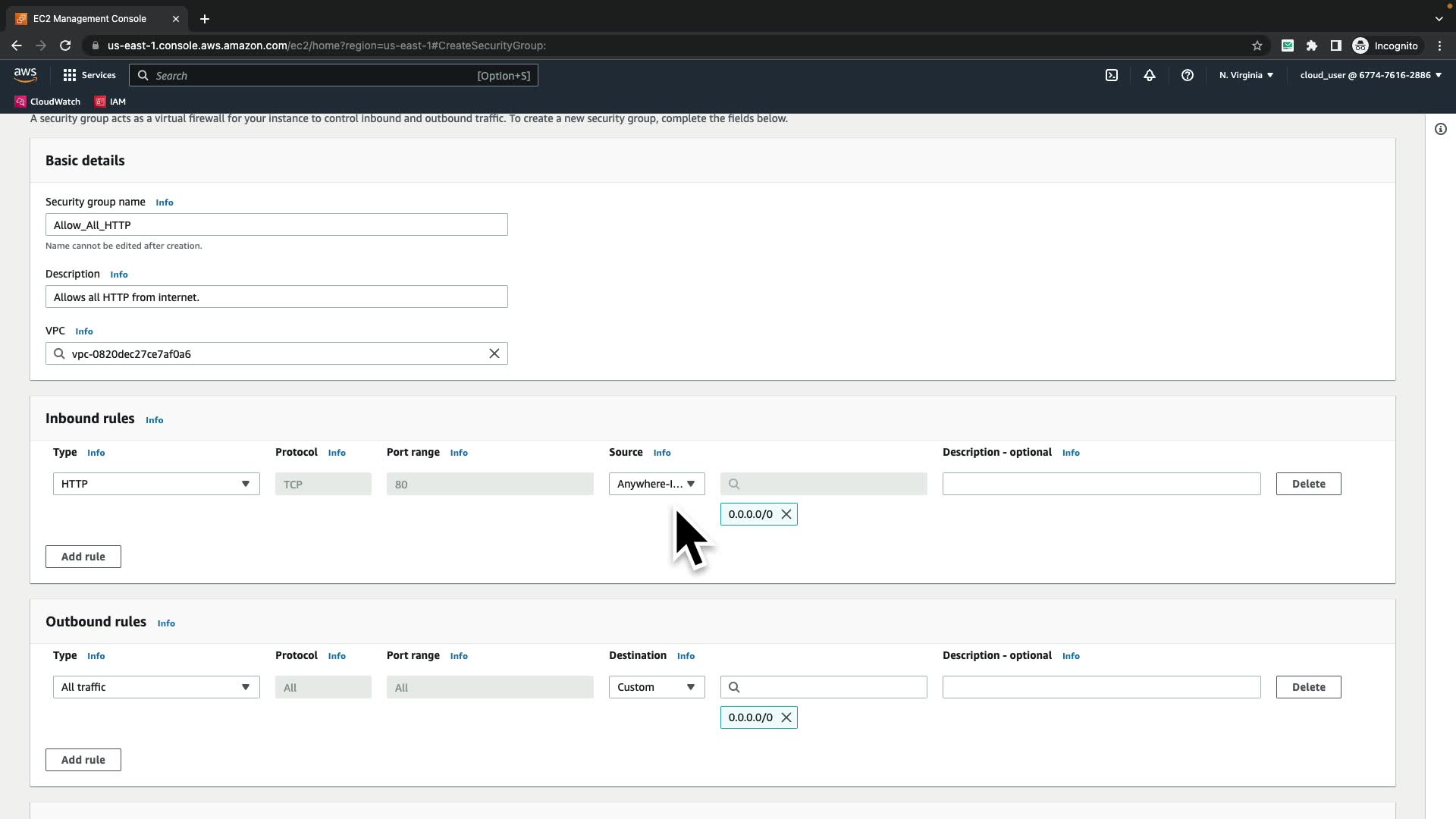Click the inbound rule description field

click(x=1101, y=484)
